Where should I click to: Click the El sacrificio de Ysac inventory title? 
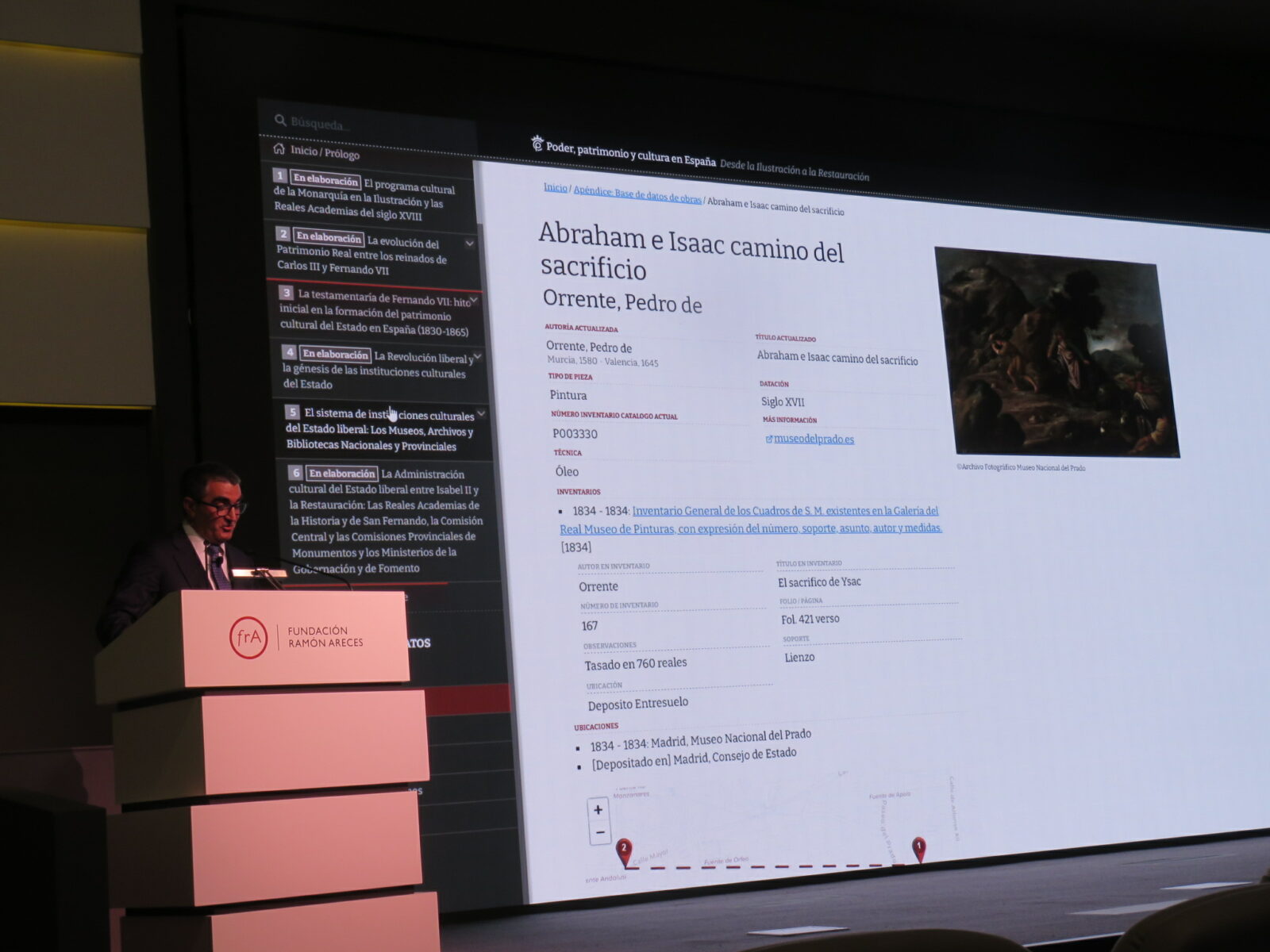point(819,582)
